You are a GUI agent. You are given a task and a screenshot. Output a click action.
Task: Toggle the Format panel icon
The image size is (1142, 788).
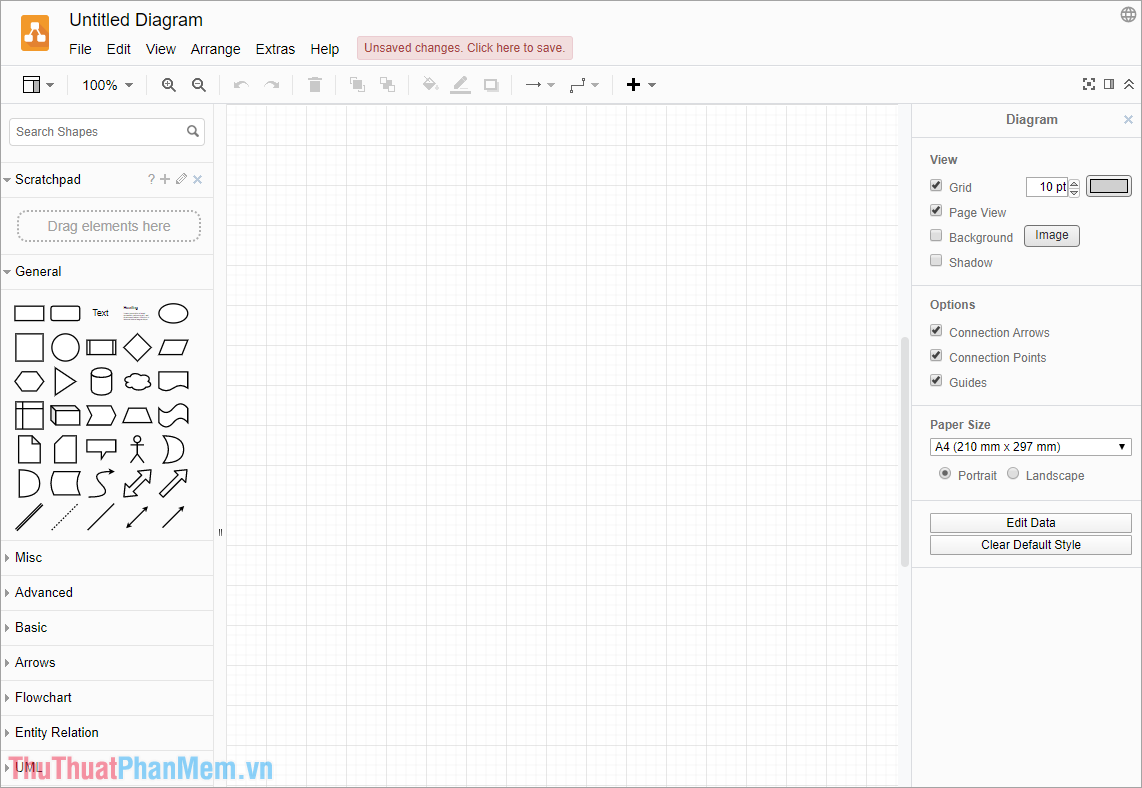(1109, 84)
